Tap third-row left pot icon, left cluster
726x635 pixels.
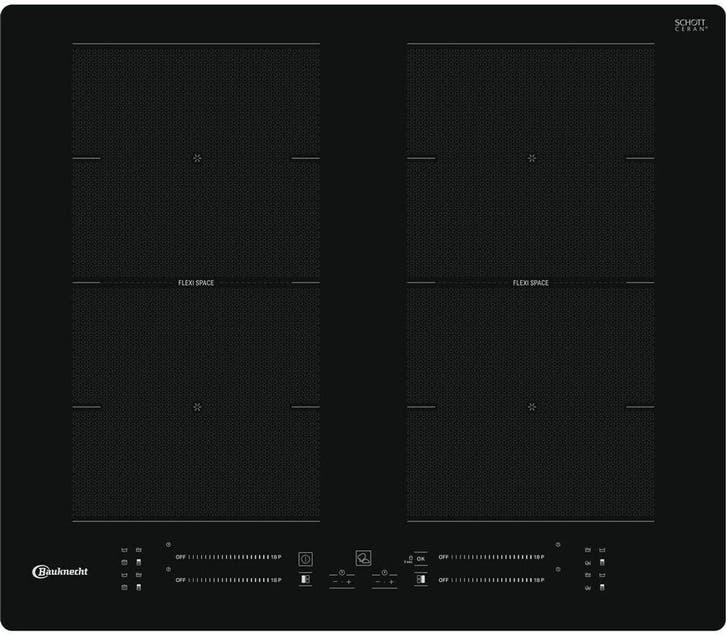coord(124,575)
